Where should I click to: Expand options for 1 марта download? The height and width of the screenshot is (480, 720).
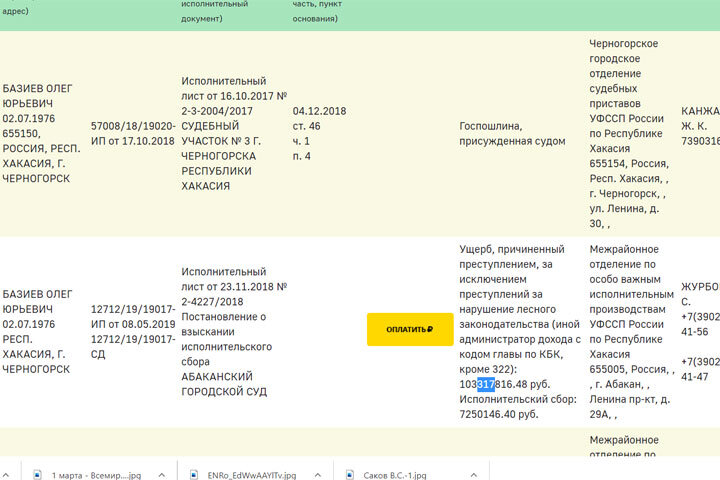[162, 475]
